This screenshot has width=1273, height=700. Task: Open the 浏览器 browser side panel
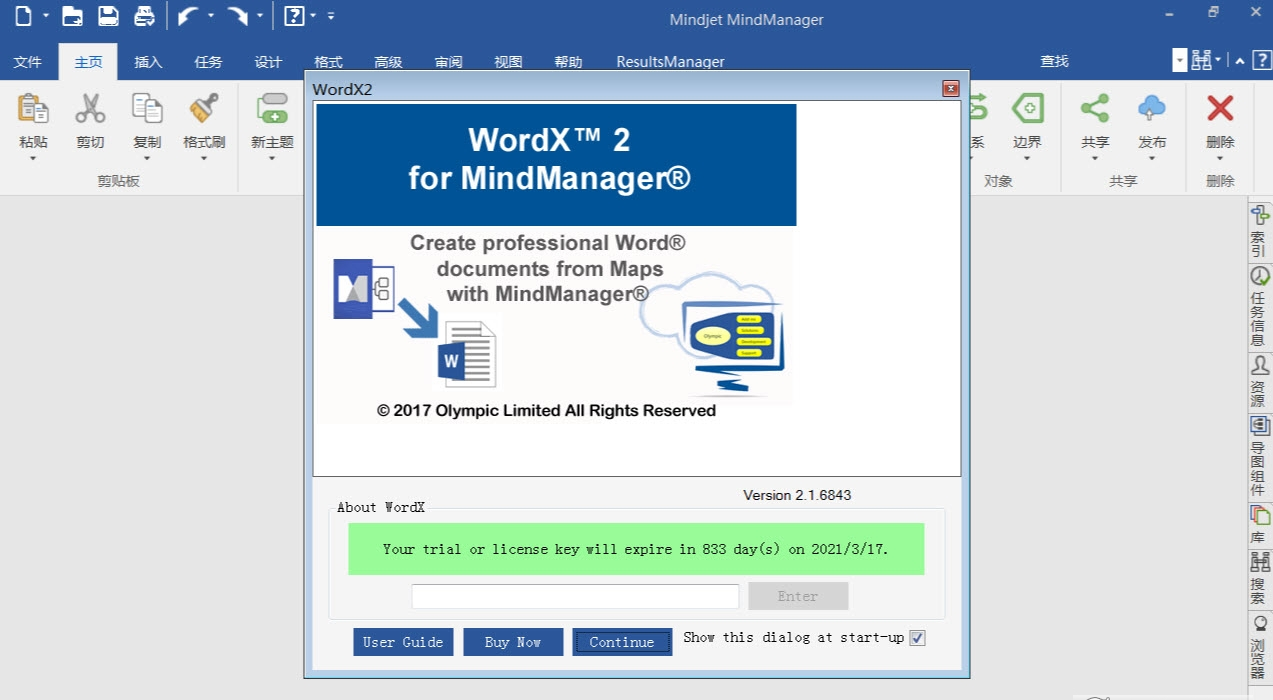click(x=1259, y=647)
